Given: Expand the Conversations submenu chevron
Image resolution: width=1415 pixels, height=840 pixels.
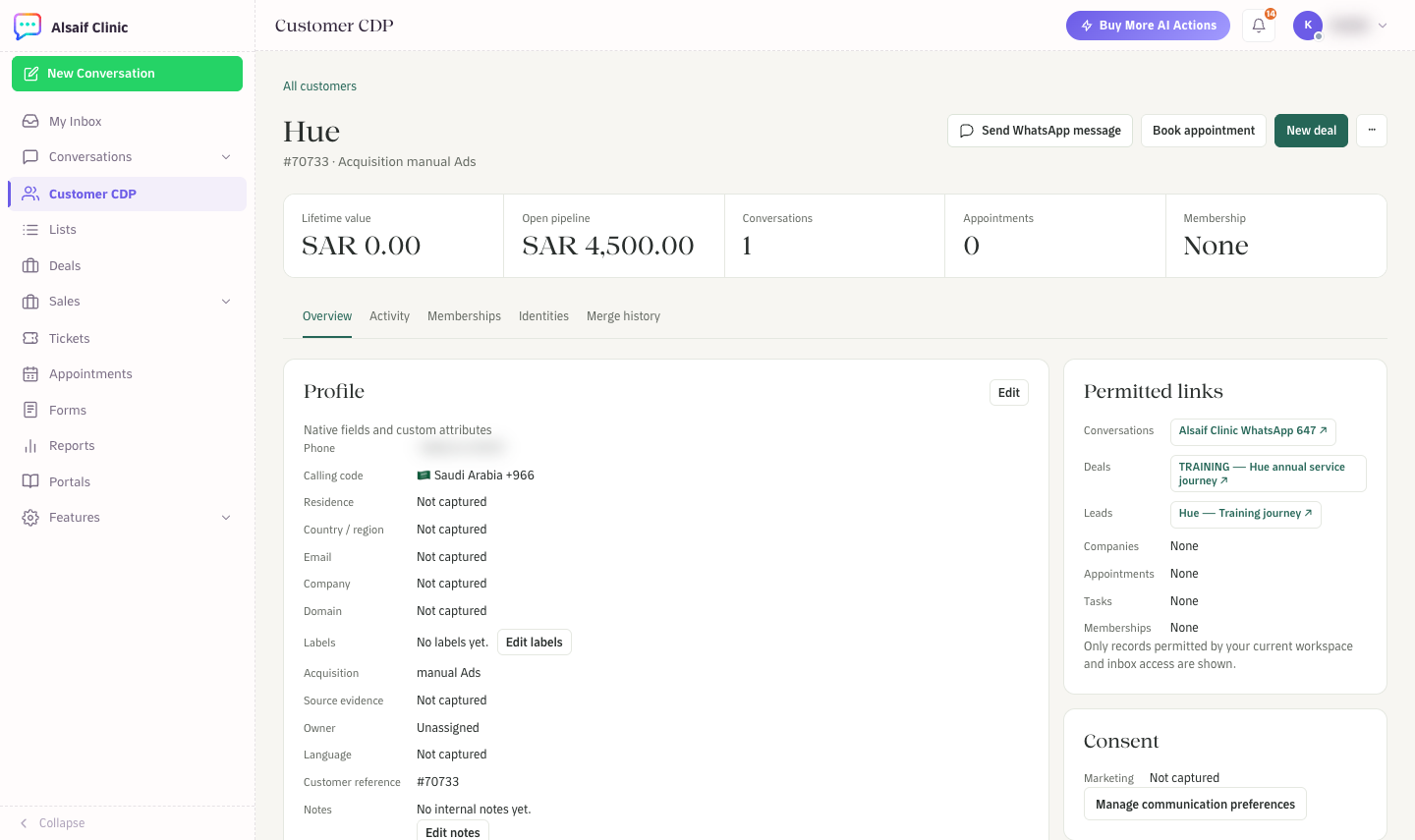Looking at the screenshot, I should [x=226, y=157].
